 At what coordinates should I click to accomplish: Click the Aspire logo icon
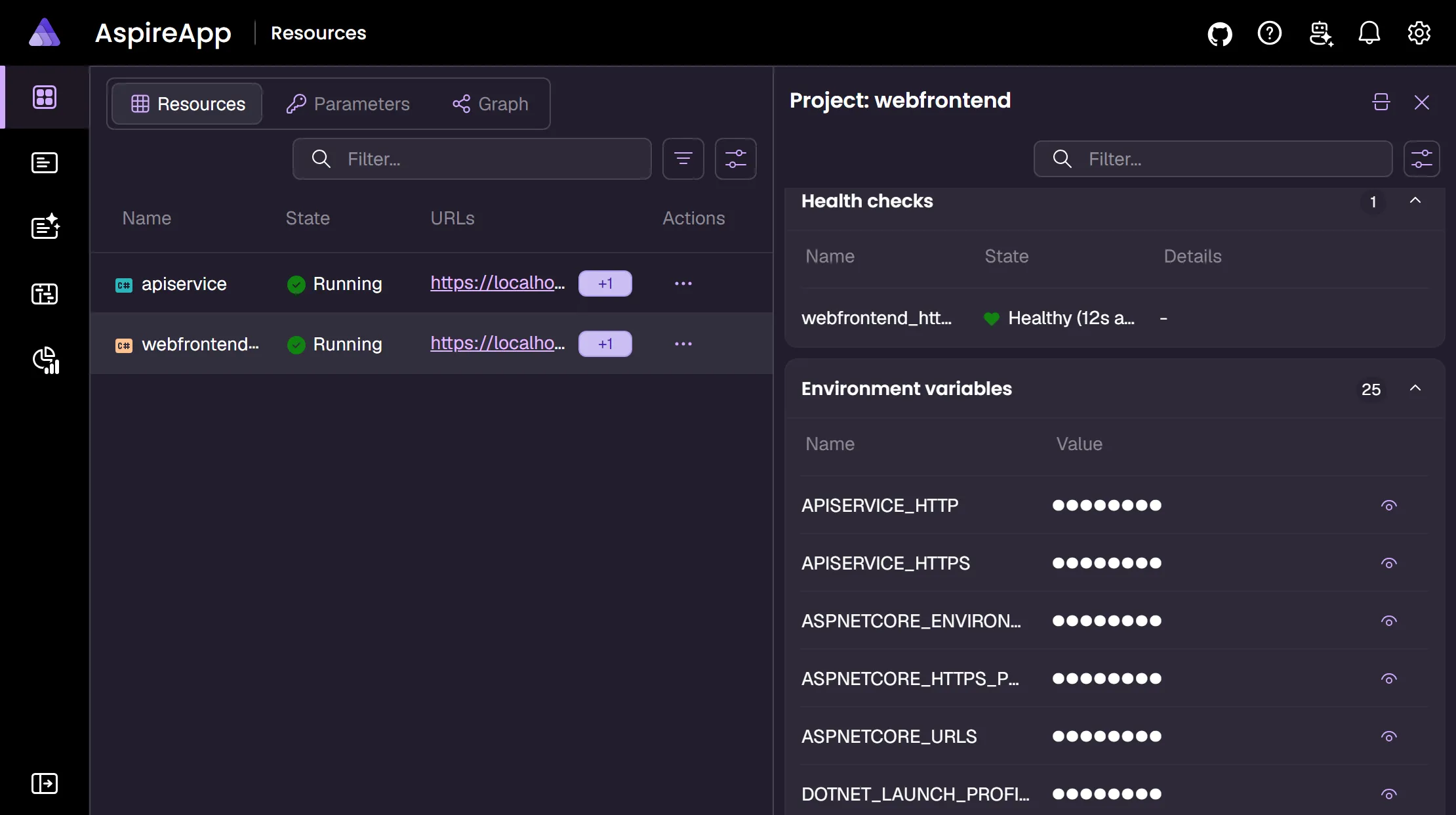coord(45,33)
